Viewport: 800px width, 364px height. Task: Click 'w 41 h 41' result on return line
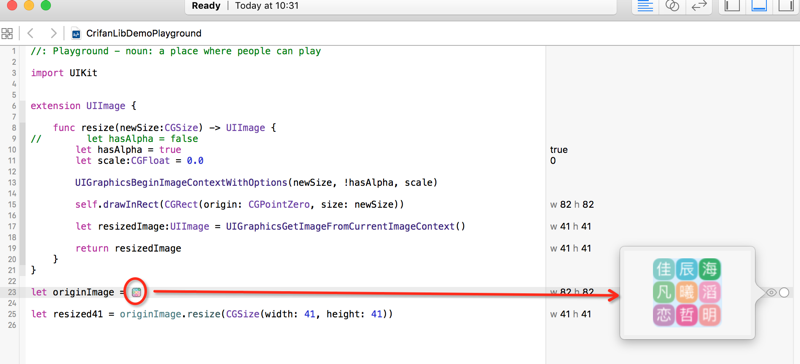click(570, 249)
